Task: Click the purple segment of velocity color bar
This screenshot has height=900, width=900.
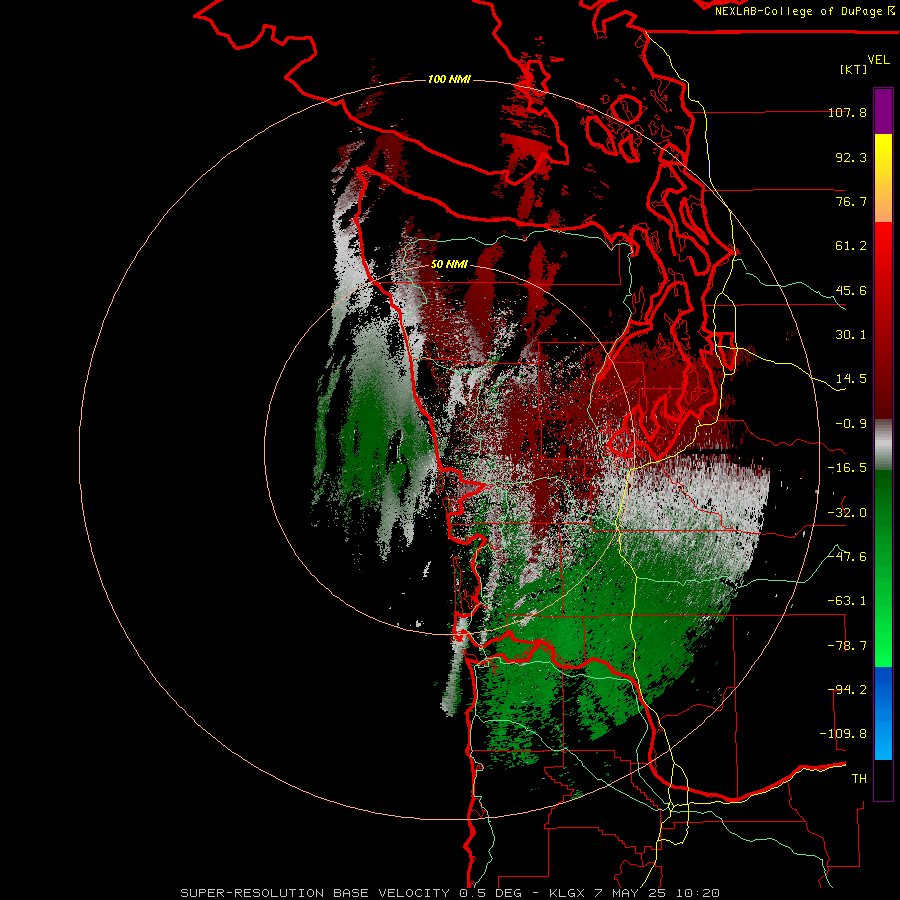Action: tap(883, 111)
